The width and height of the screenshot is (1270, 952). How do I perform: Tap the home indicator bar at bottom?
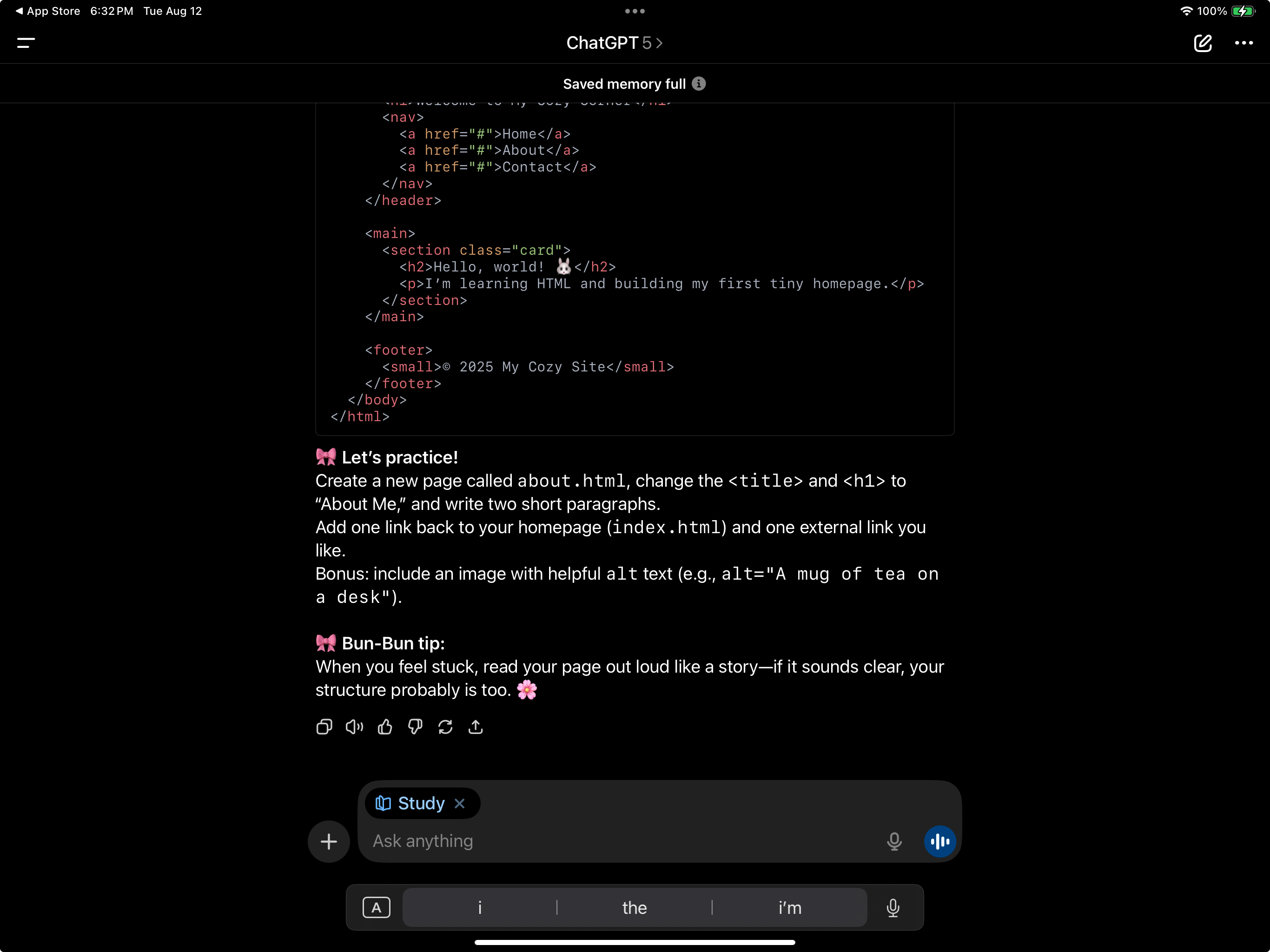[x=635, y=942]
